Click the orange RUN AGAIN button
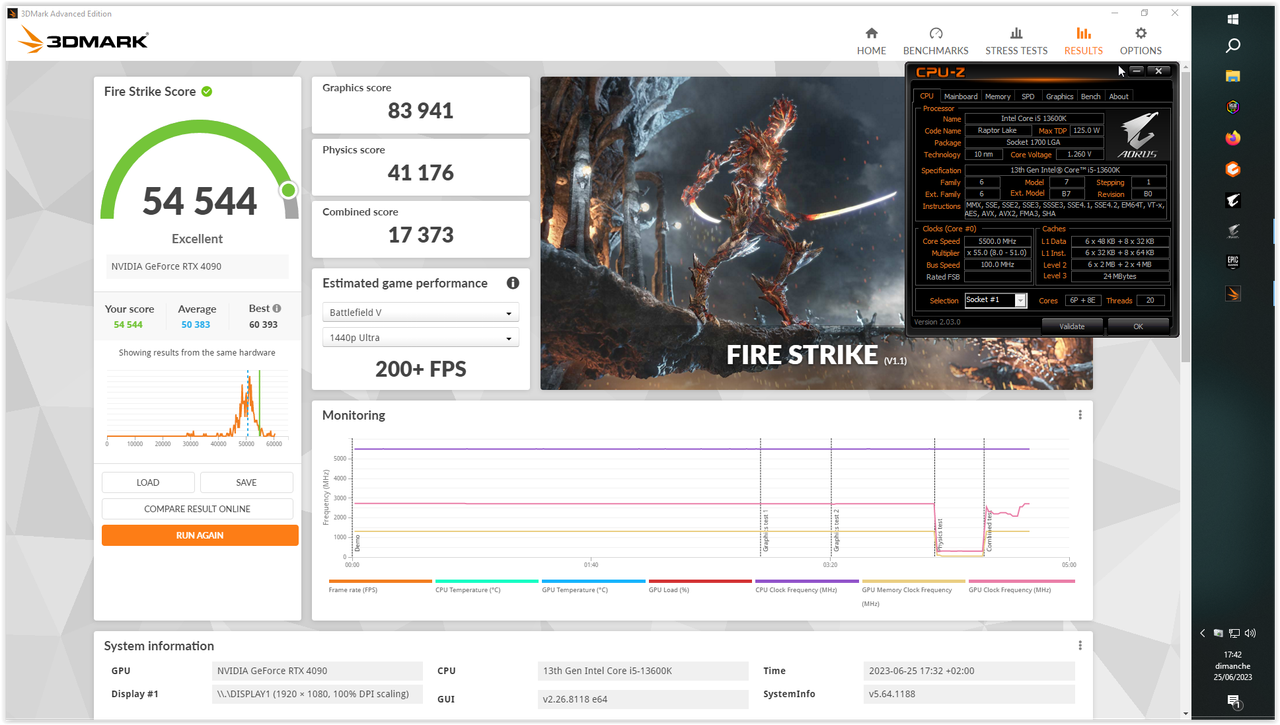1280x725 pixels. click(200, 535)
